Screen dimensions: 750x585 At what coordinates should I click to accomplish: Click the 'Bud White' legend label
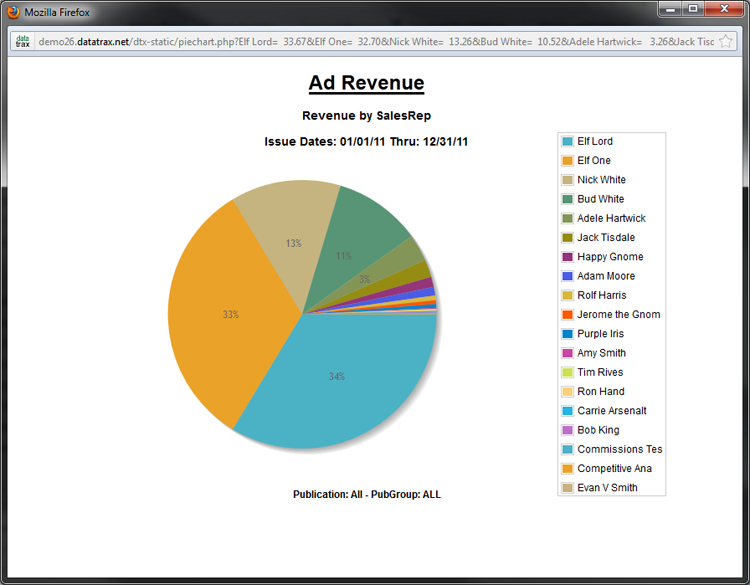[600, 199]
